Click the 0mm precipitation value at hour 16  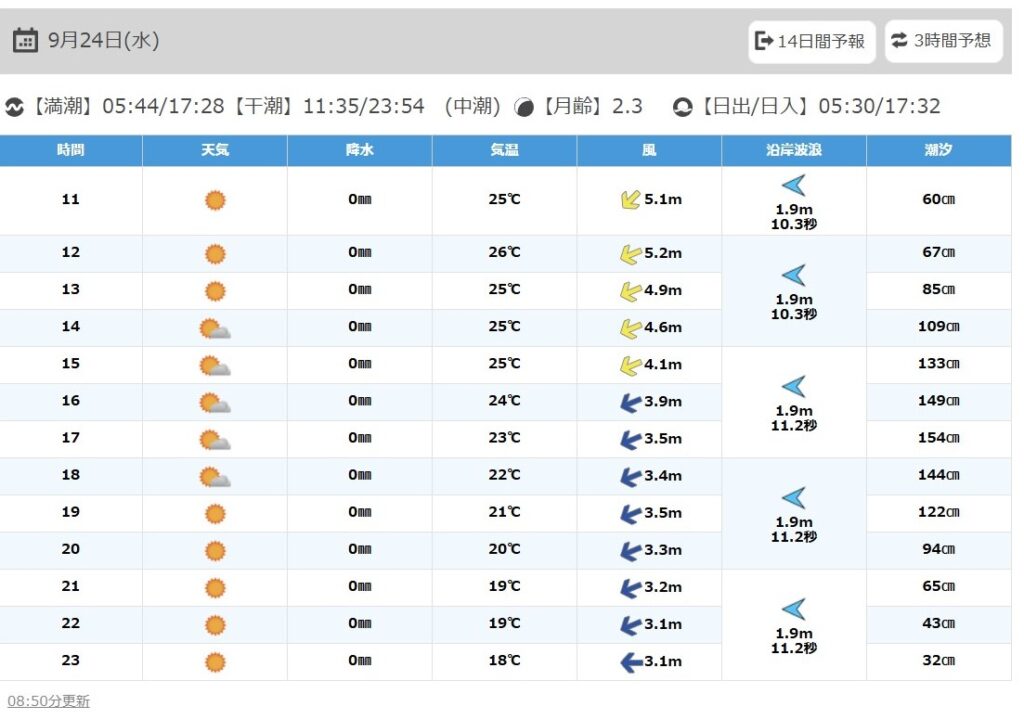point(360,401)
